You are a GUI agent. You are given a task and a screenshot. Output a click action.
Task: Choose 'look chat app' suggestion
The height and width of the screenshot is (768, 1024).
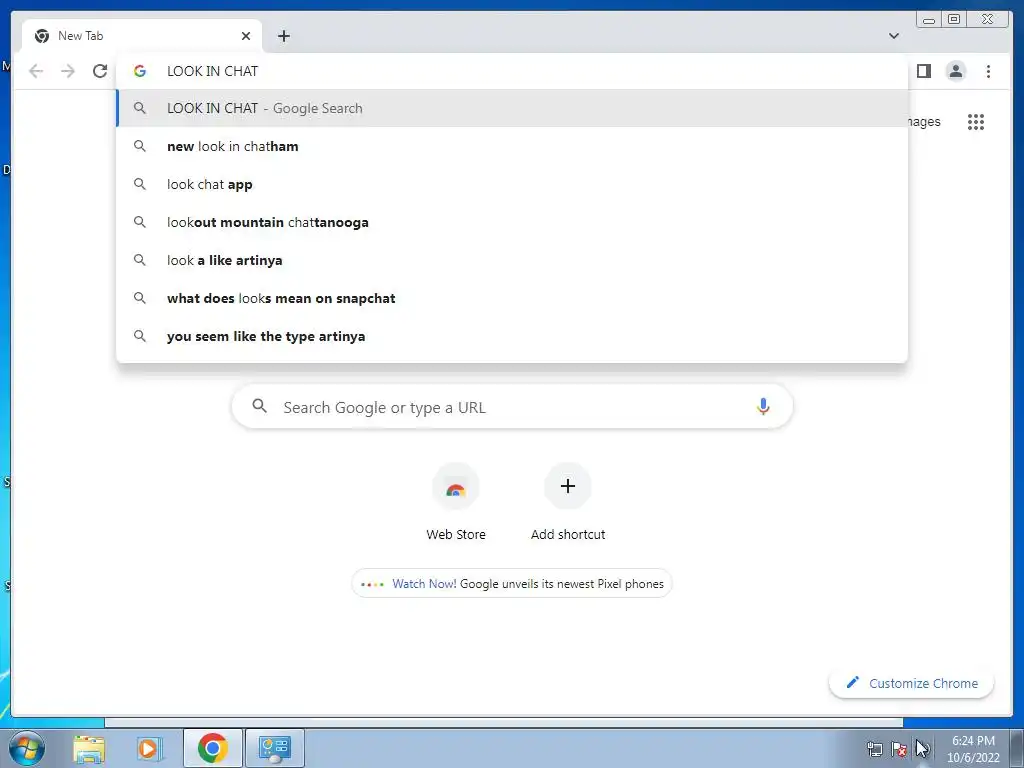pyautogui.click(x=511, y=184)
